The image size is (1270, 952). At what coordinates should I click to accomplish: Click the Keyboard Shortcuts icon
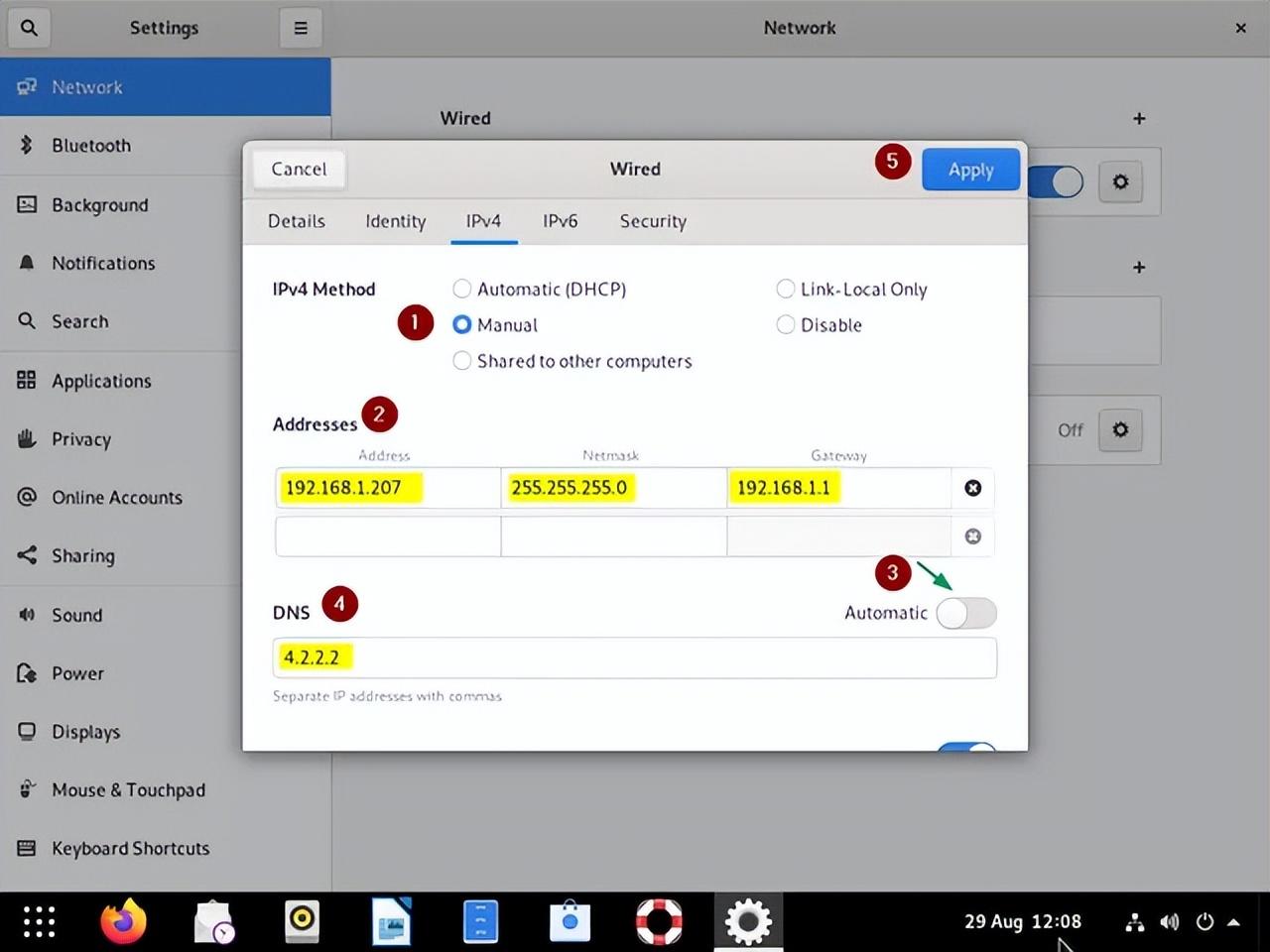[27, 848]
